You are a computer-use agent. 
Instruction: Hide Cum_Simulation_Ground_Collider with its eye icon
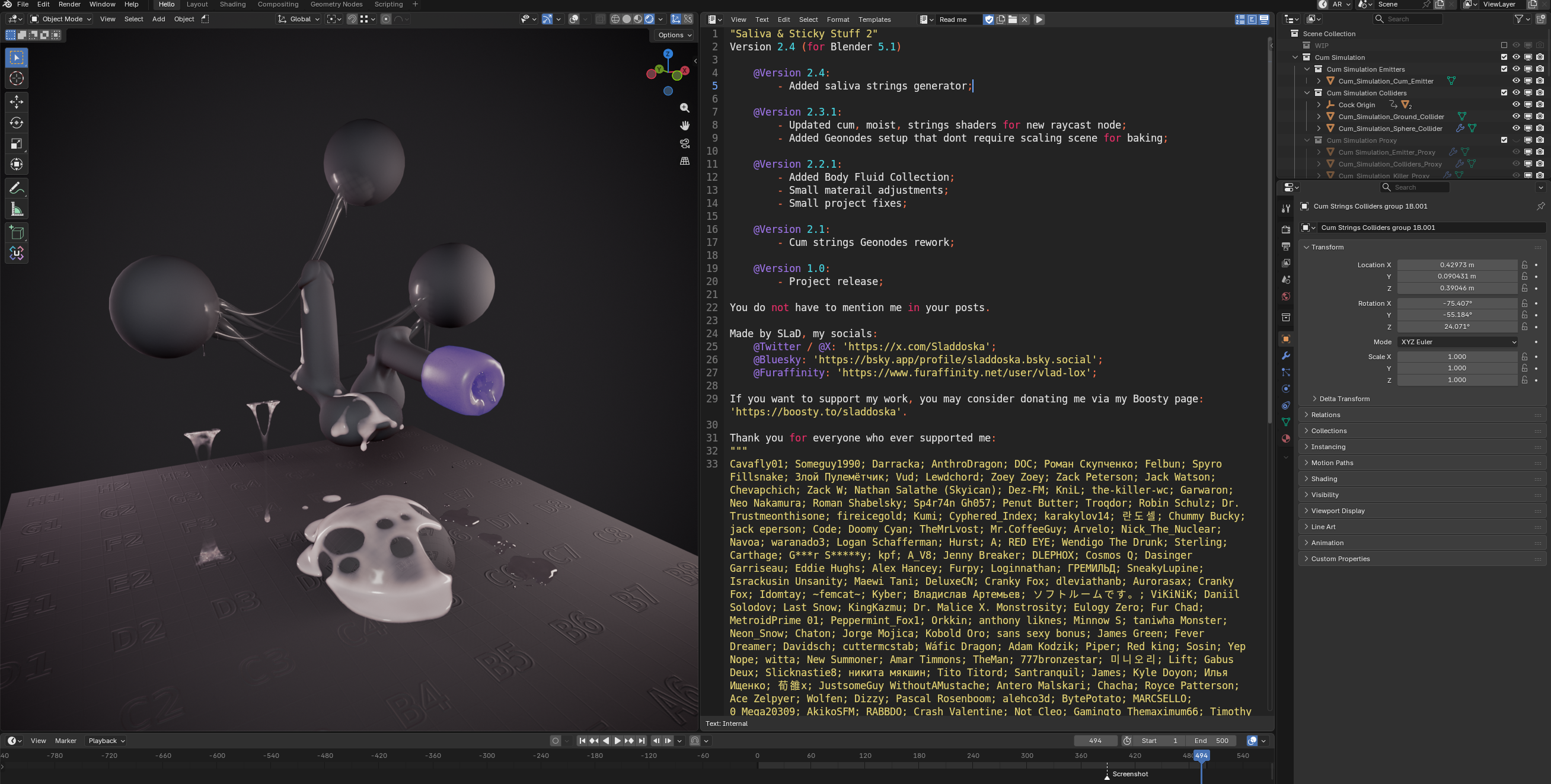click(x=1516, y=116)
